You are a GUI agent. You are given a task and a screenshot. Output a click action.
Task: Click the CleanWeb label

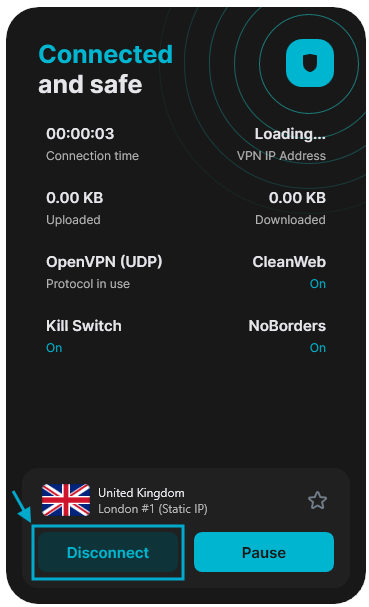point(289,262)
